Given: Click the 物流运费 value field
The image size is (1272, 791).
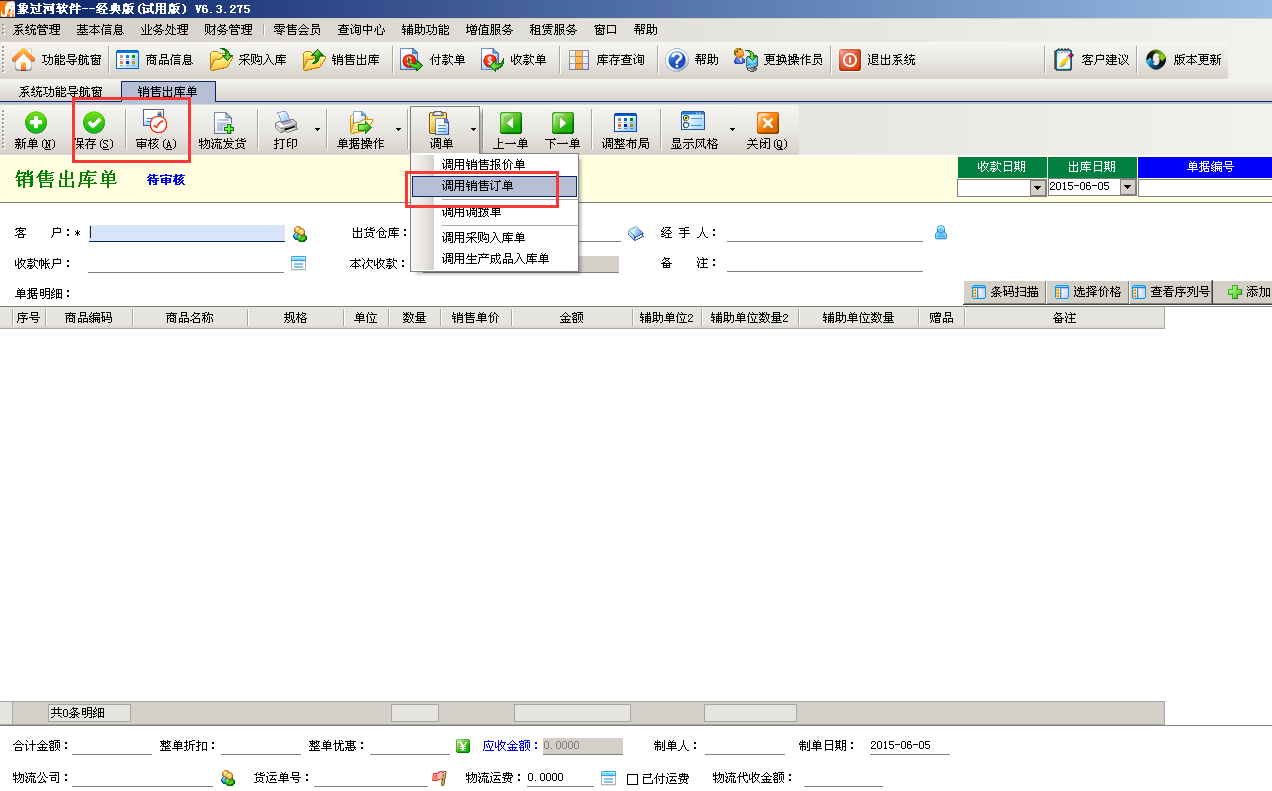Looking at the screenshot, I should point(560,778).
